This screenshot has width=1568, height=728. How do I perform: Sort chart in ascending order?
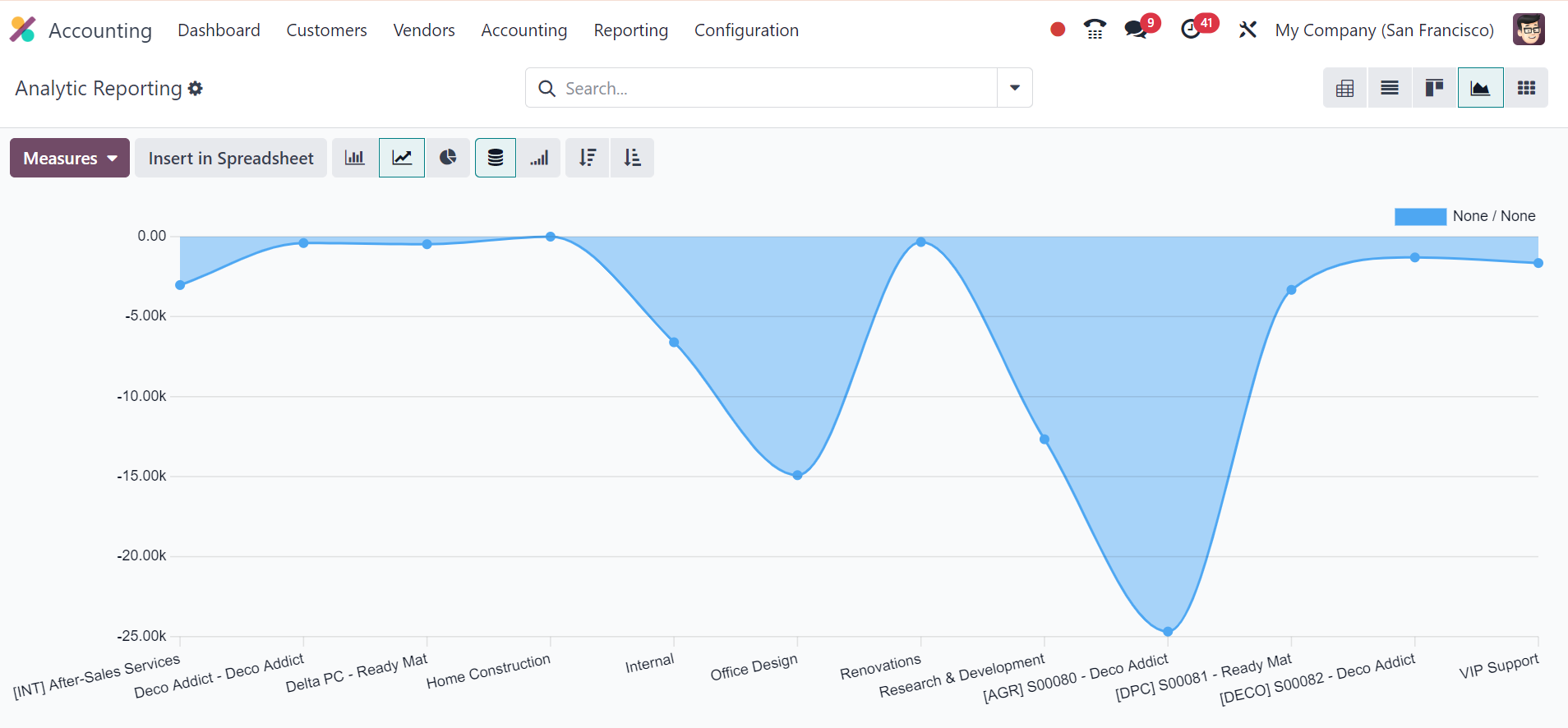(632, 158)
